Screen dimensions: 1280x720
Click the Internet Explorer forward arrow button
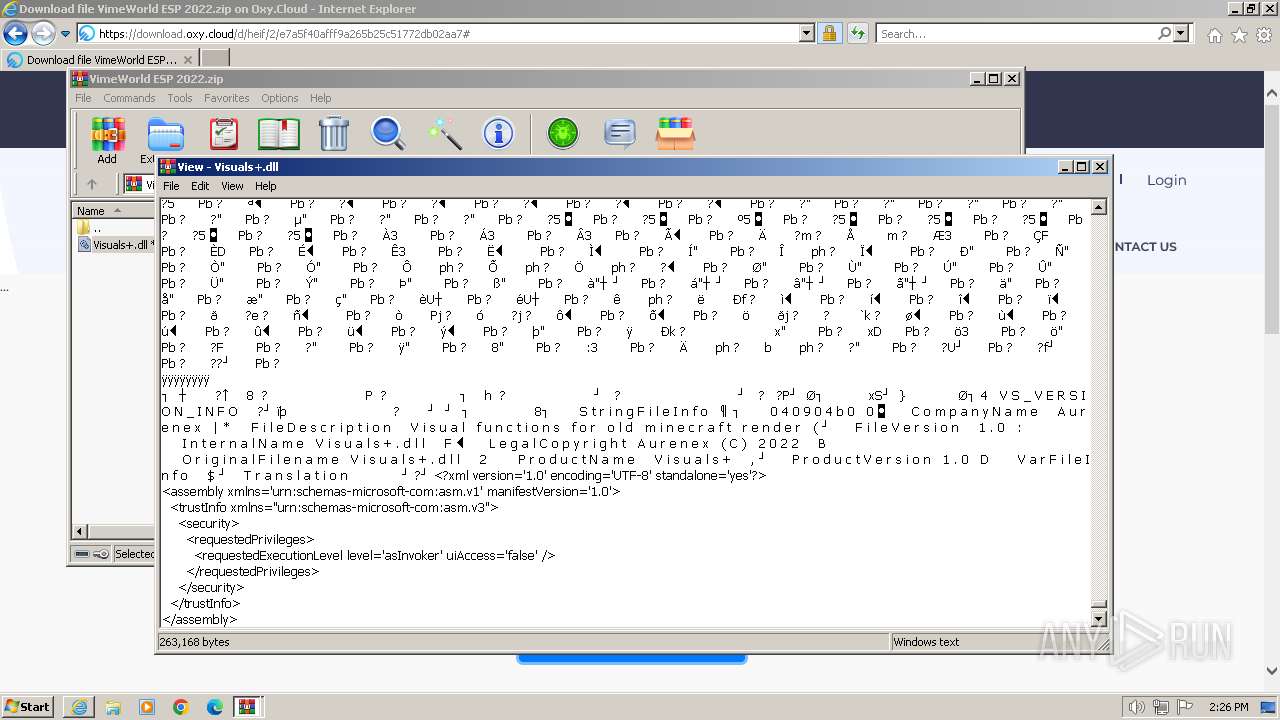[43, 34]
